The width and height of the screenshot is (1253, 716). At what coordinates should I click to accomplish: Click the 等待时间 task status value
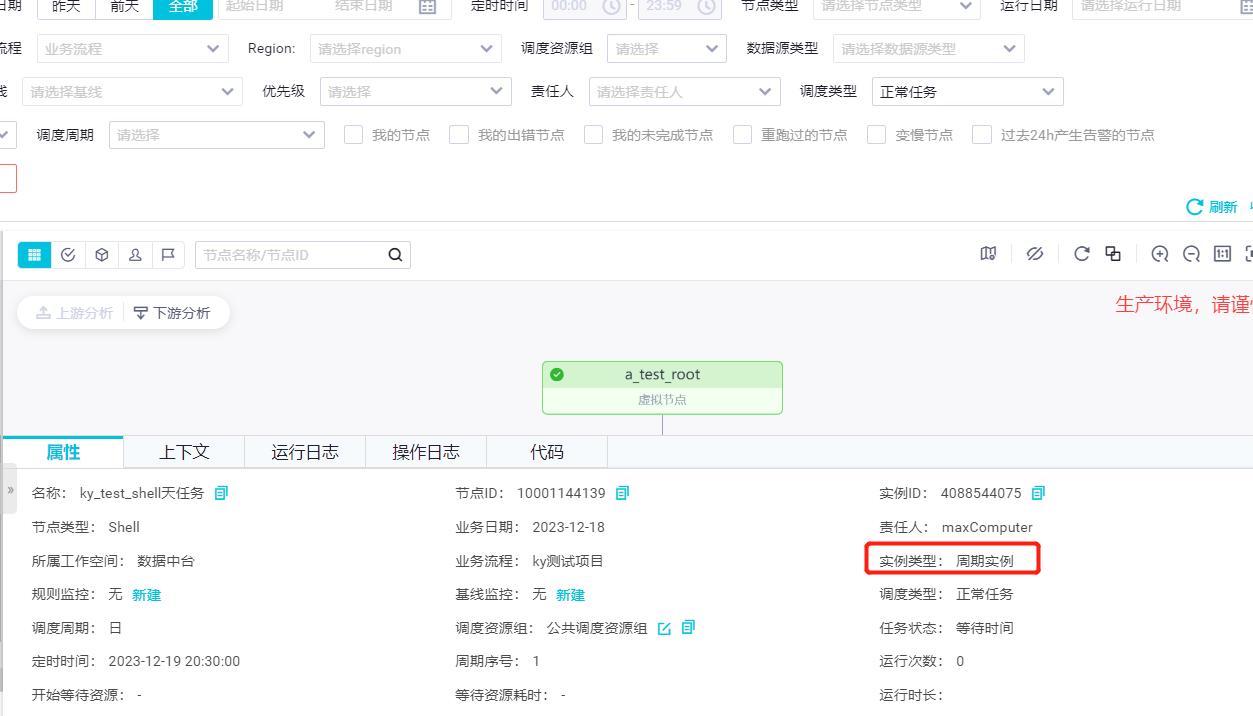pyautogui.click(x=984, y=628)
